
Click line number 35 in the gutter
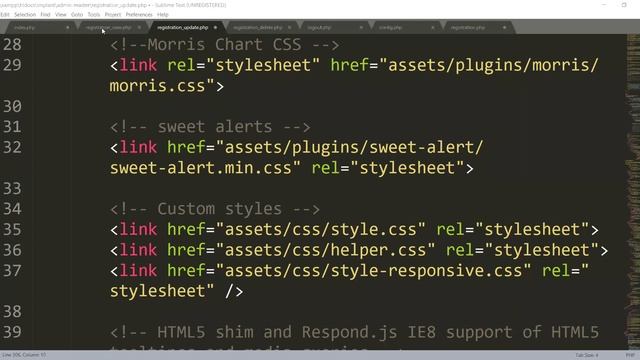tap(12, 229)
